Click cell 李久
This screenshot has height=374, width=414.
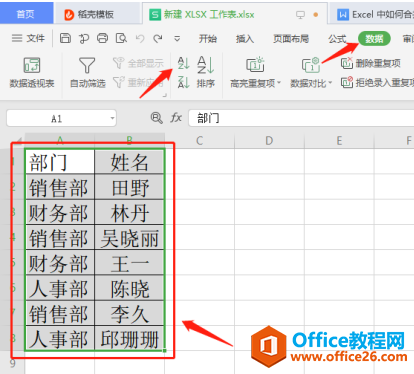[129, 313]
